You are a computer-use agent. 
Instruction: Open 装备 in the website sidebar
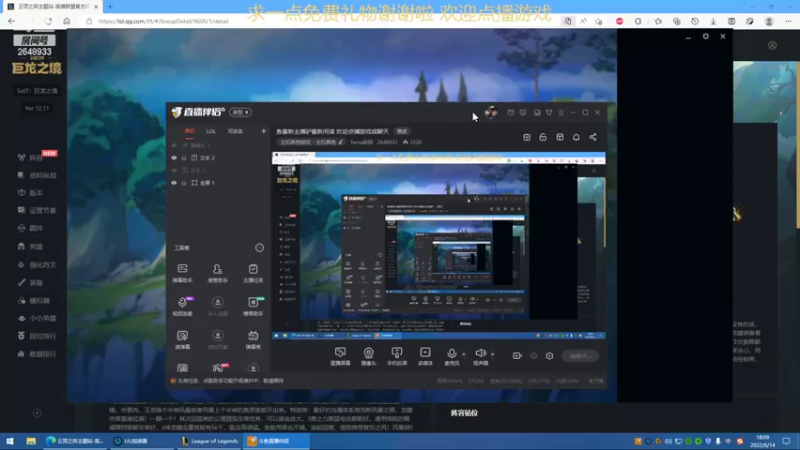click(x=31, y=283)
